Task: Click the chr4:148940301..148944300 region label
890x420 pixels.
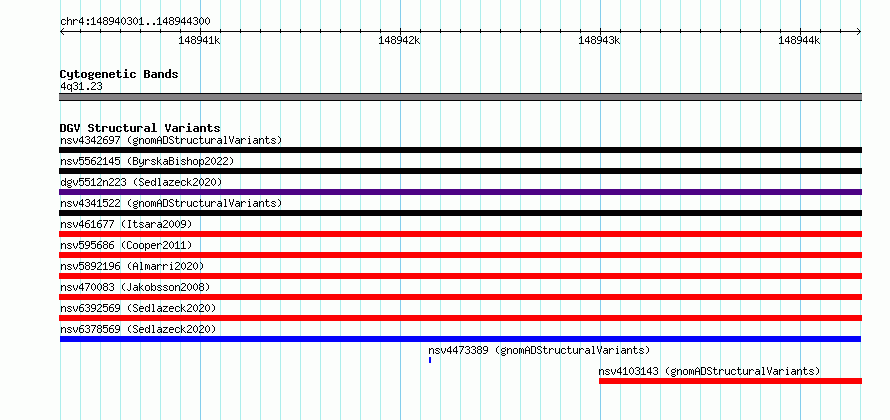Action: coord(135,22)
